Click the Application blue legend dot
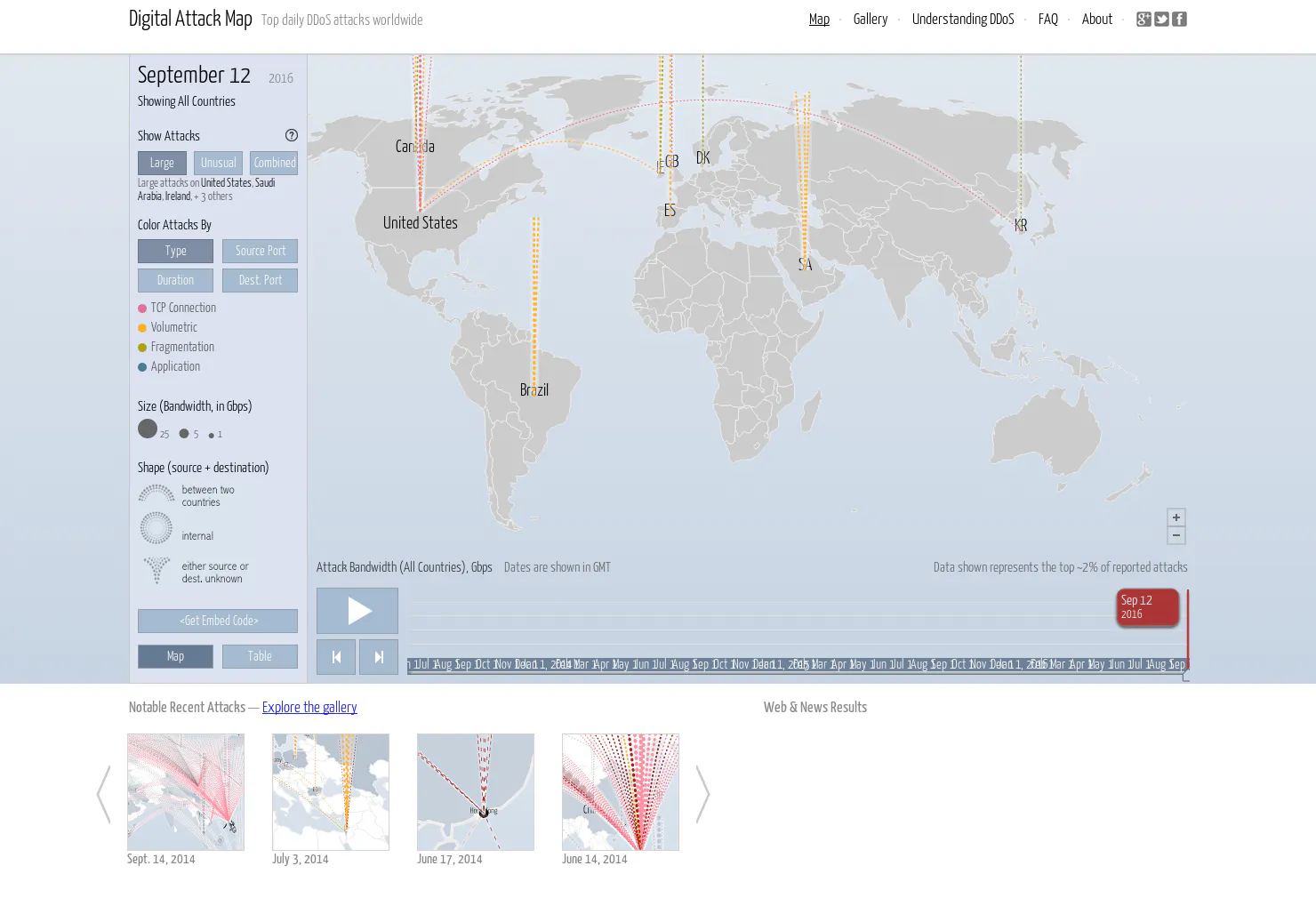This screenshot has height=922, width=1316. [x=142, y=367]
